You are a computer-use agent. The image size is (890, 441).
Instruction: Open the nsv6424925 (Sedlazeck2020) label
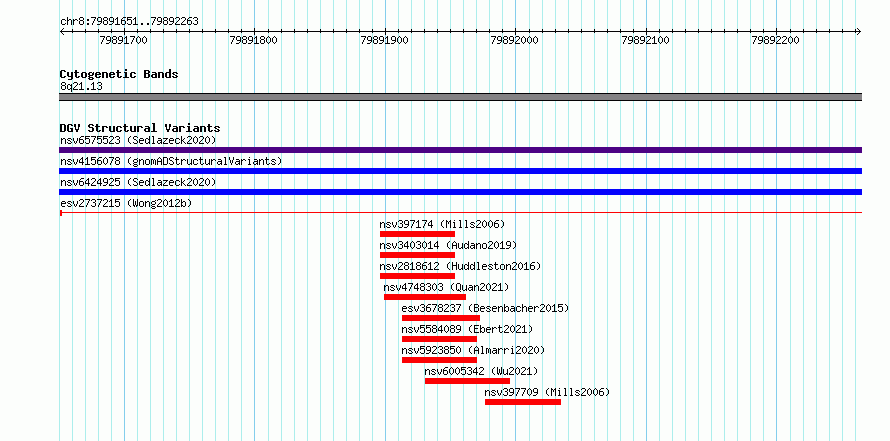click(138, 182)
